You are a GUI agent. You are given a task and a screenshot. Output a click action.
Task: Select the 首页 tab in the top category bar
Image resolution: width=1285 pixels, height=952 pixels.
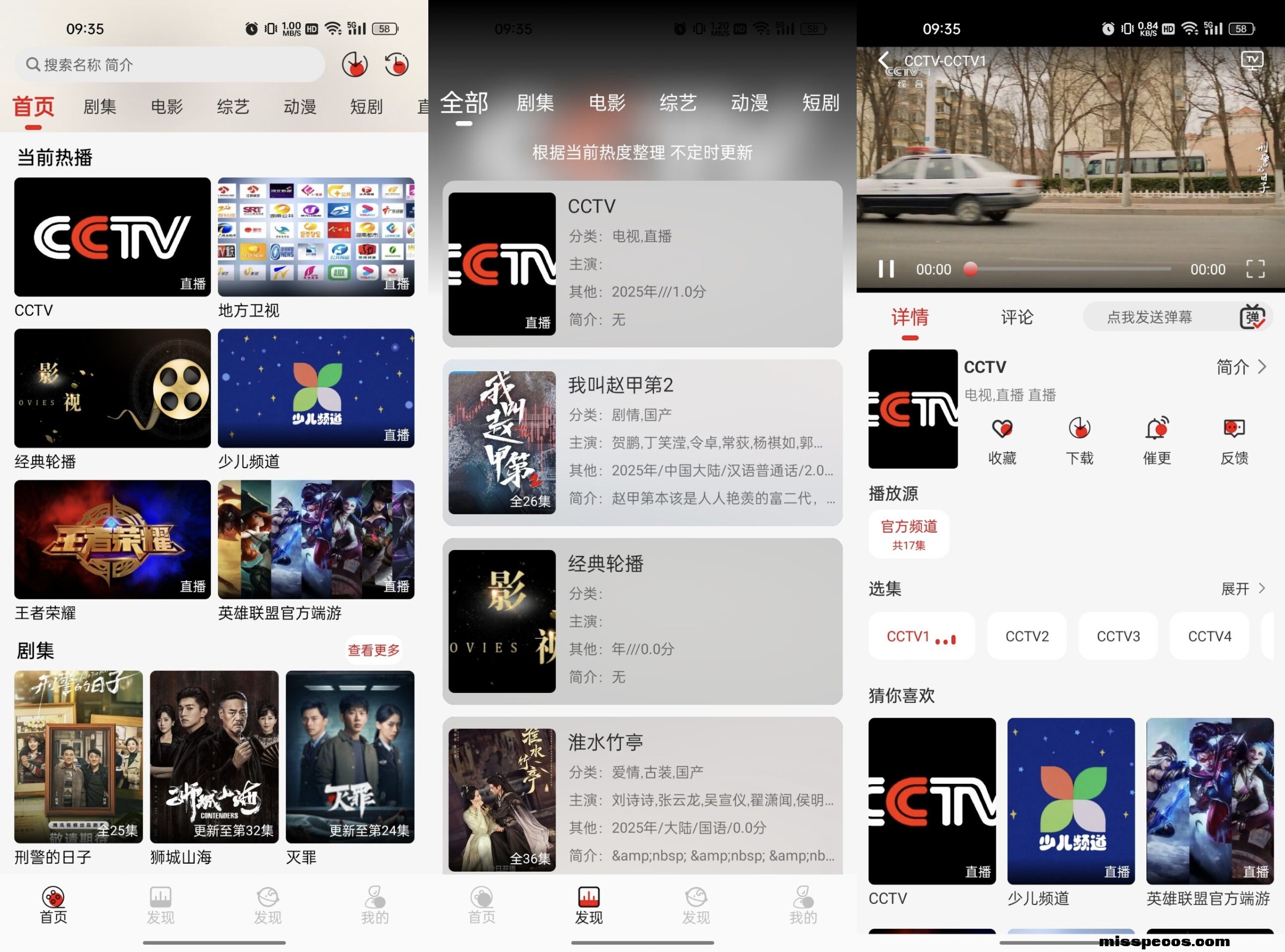[33, 107]
